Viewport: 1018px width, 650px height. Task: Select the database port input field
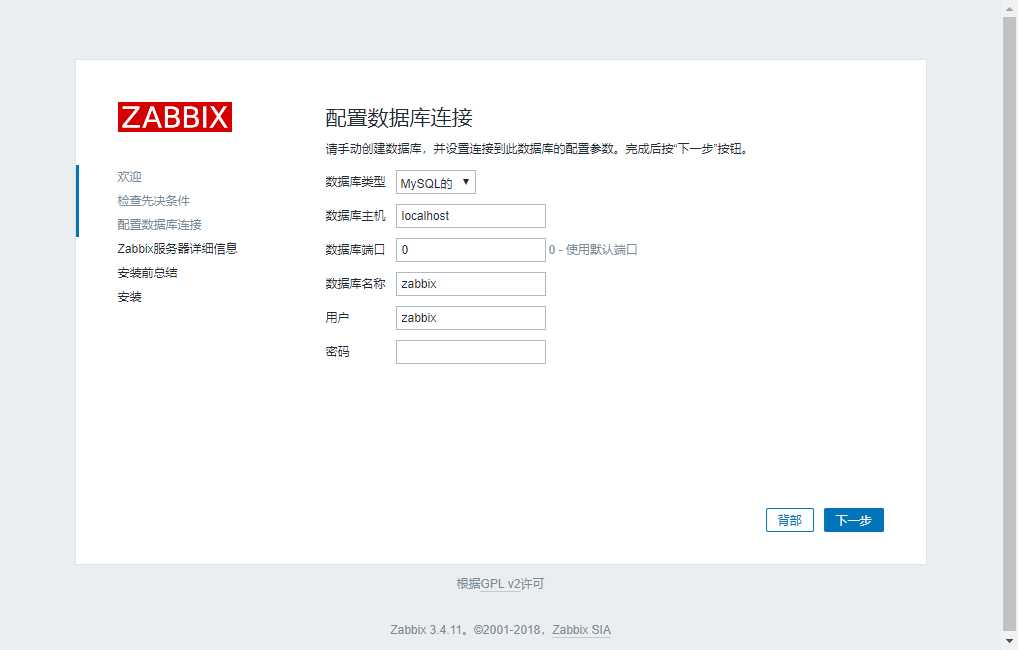click(471, 250)
